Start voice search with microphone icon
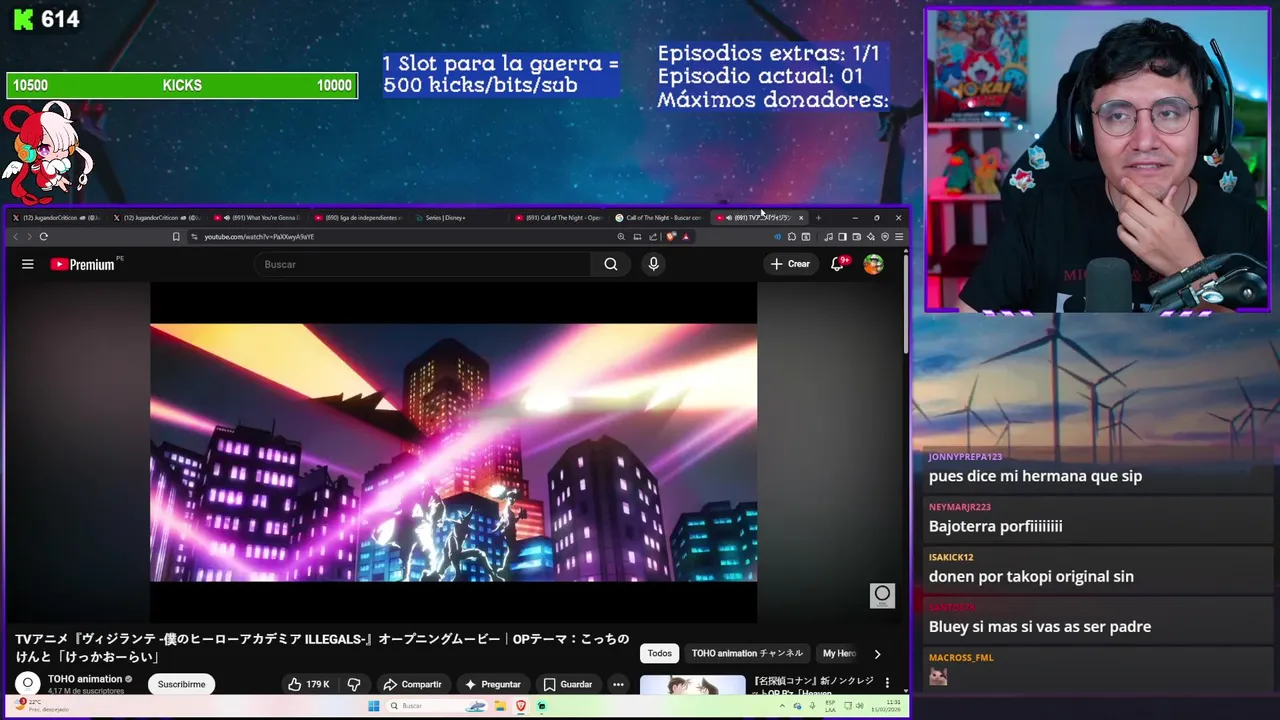Screen dimensions: 1280x720 pos(654,264)
